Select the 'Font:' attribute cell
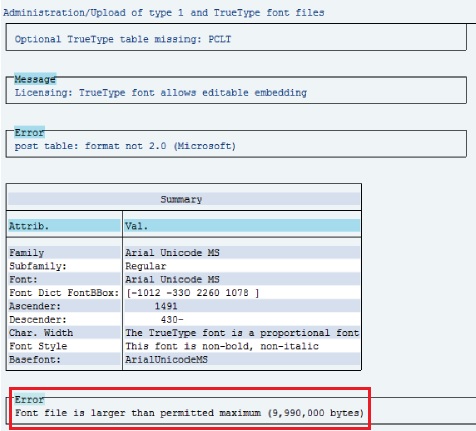This screenshot has height=431, width=476. pos(64,279)
